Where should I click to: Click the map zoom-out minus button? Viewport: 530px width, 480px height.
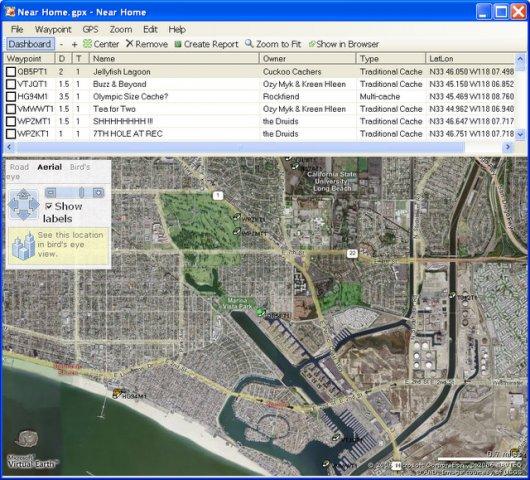click(x=51, y=193)
